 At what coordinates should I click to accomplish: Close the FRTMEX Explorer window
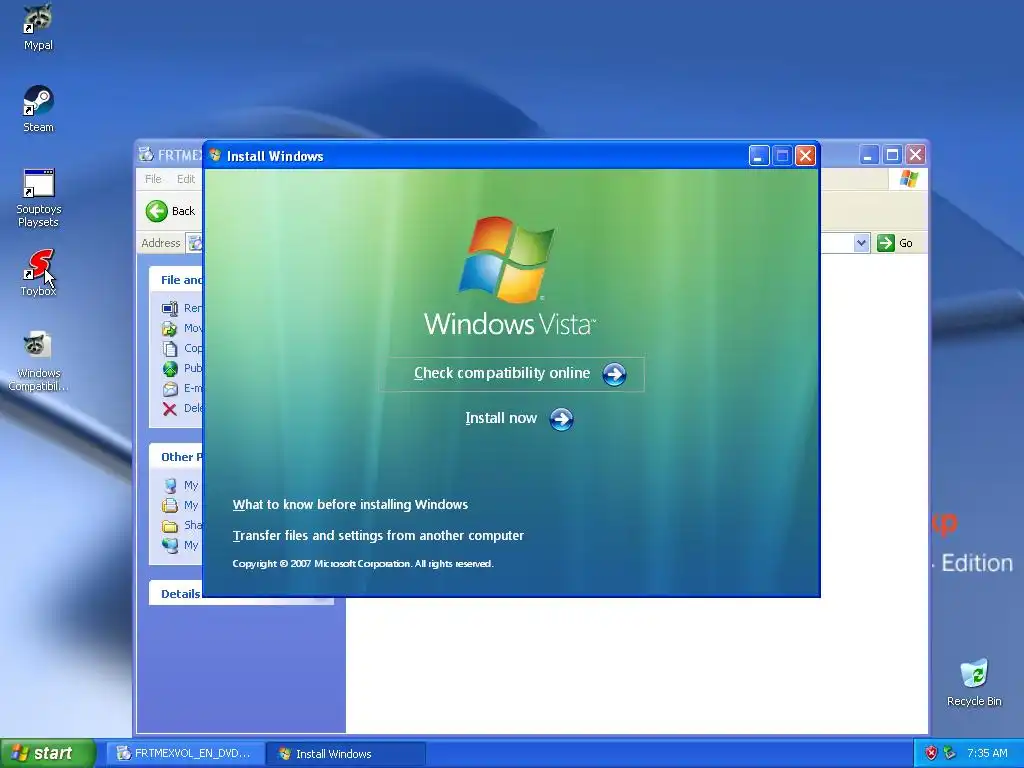pyautogui.click(x=916, y=155)
